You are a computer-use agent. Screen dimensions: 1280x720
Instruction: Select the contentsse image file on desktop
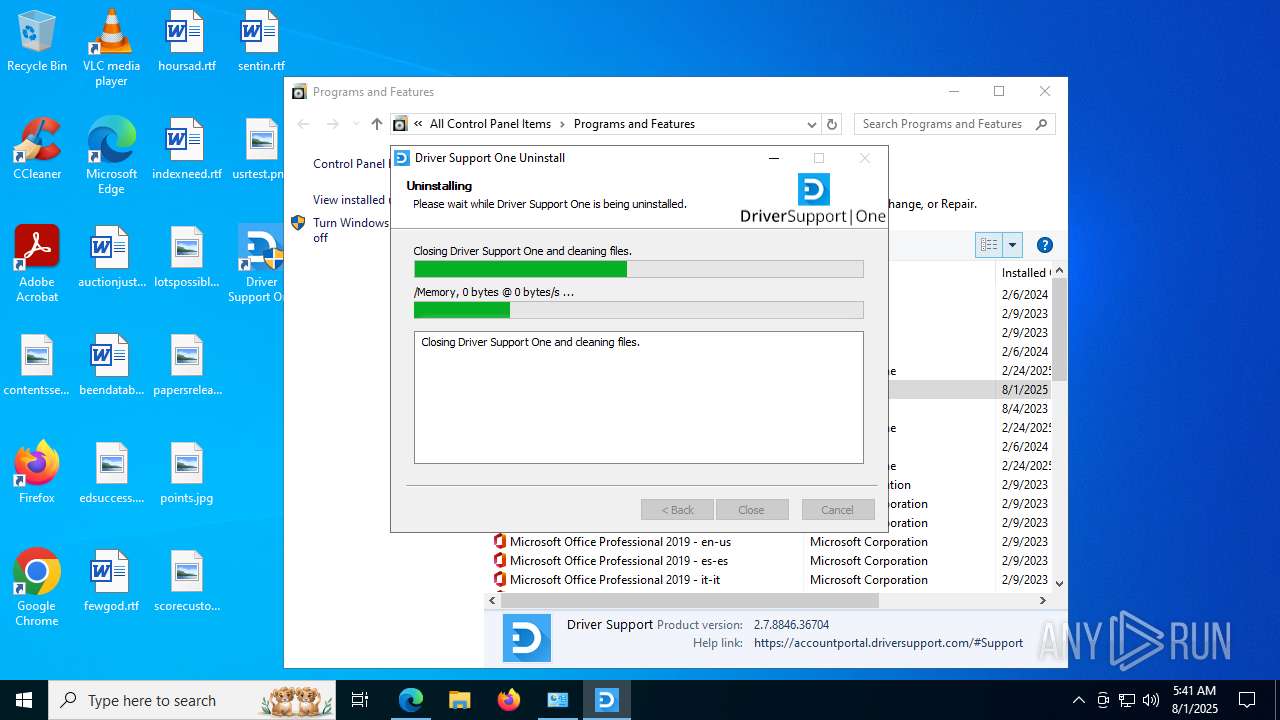tap(37, 366)
